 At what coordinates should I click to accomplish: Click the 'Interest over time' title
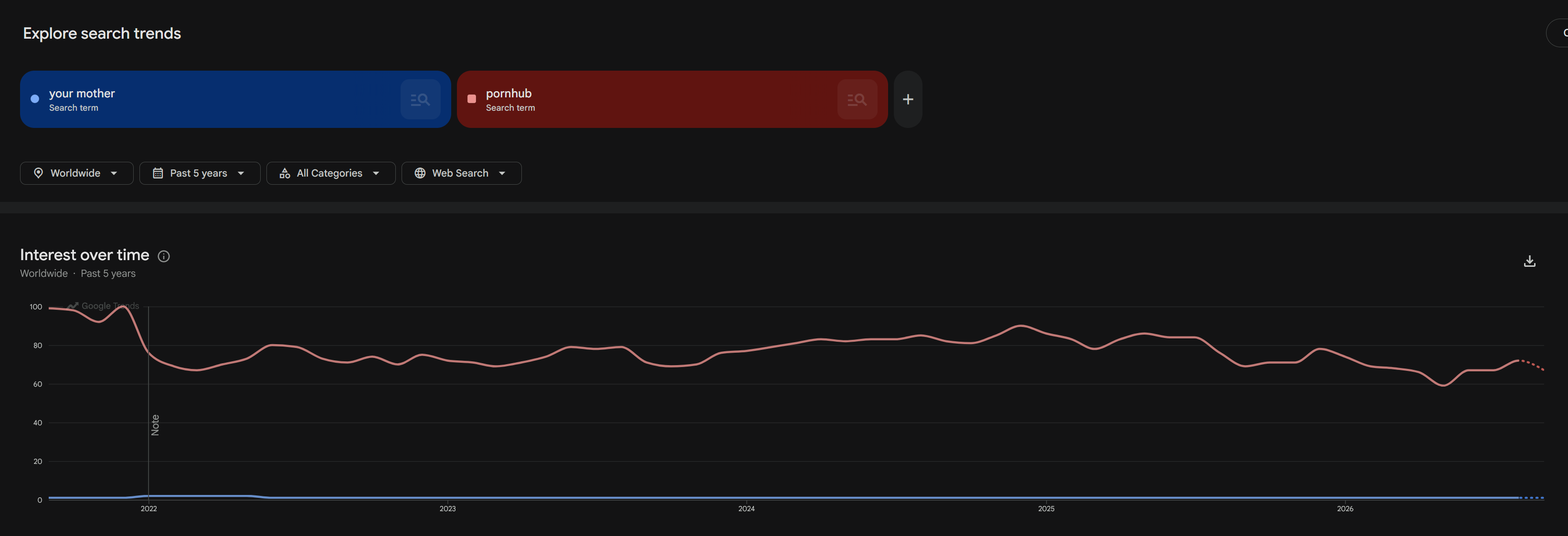click(85, 255)
